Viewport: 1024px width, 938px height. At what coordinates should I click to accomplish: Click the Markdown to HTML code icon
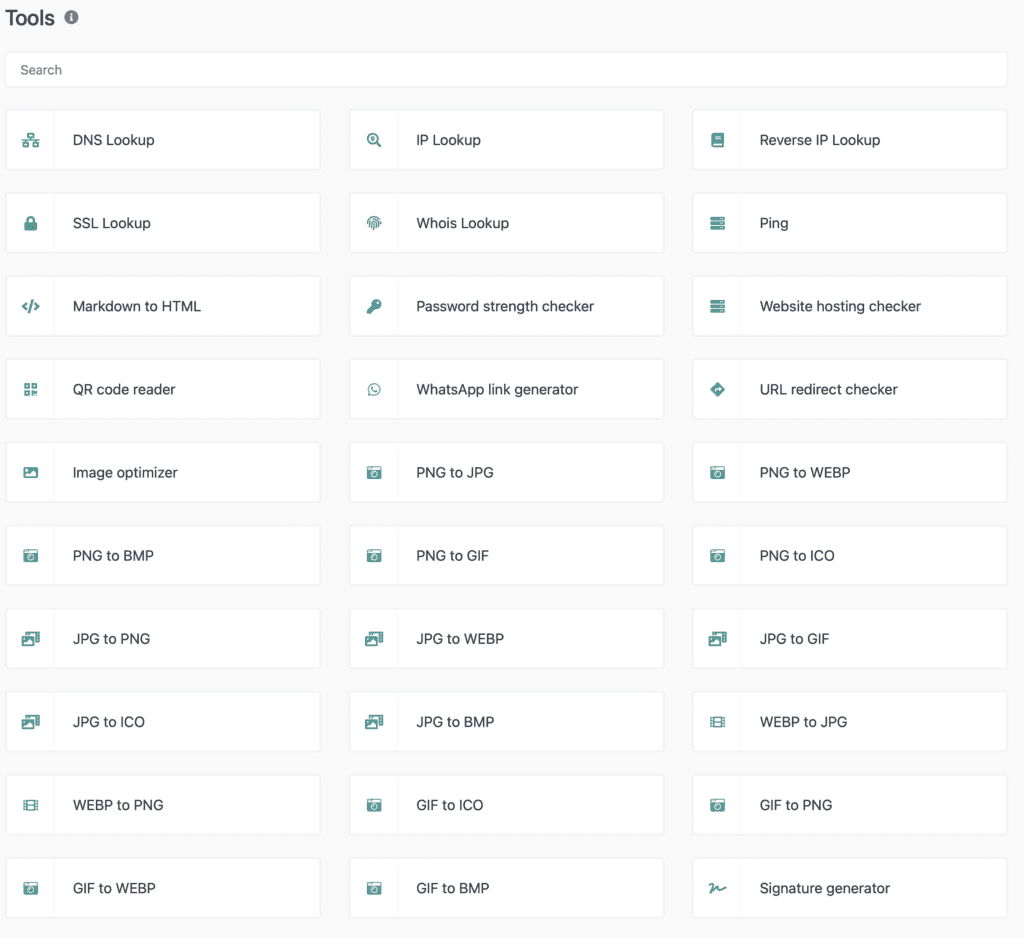coord(31,306)
